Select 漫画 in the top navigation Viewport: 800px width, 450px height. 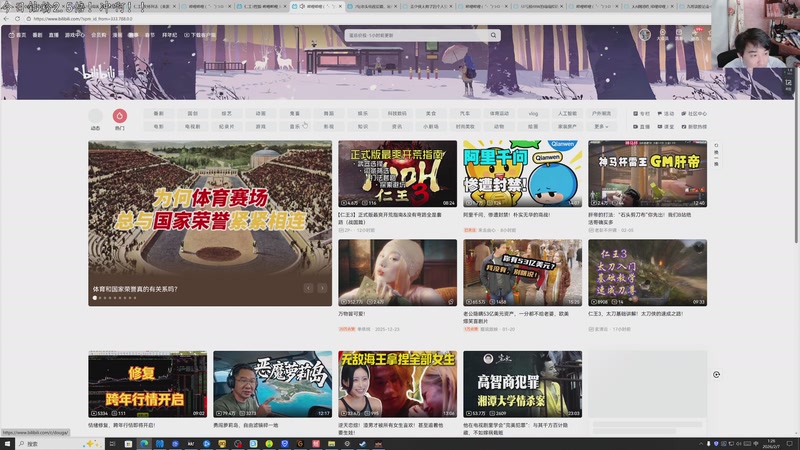(x=117, y=35)
